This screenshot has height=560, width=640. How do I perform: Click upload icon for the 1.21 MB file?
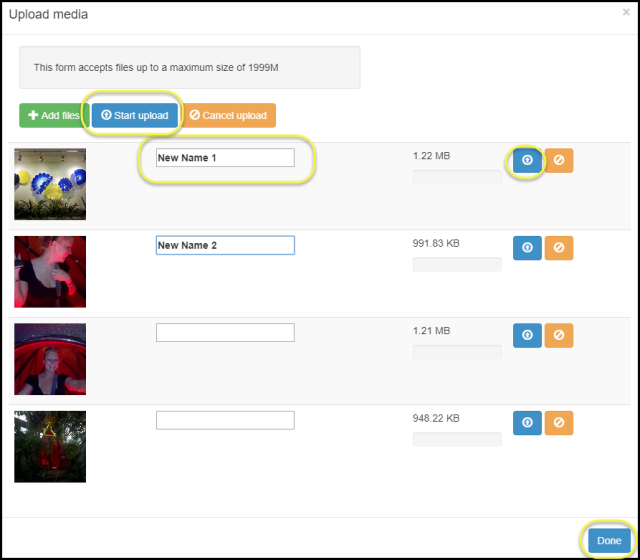(x=527, y=336)
